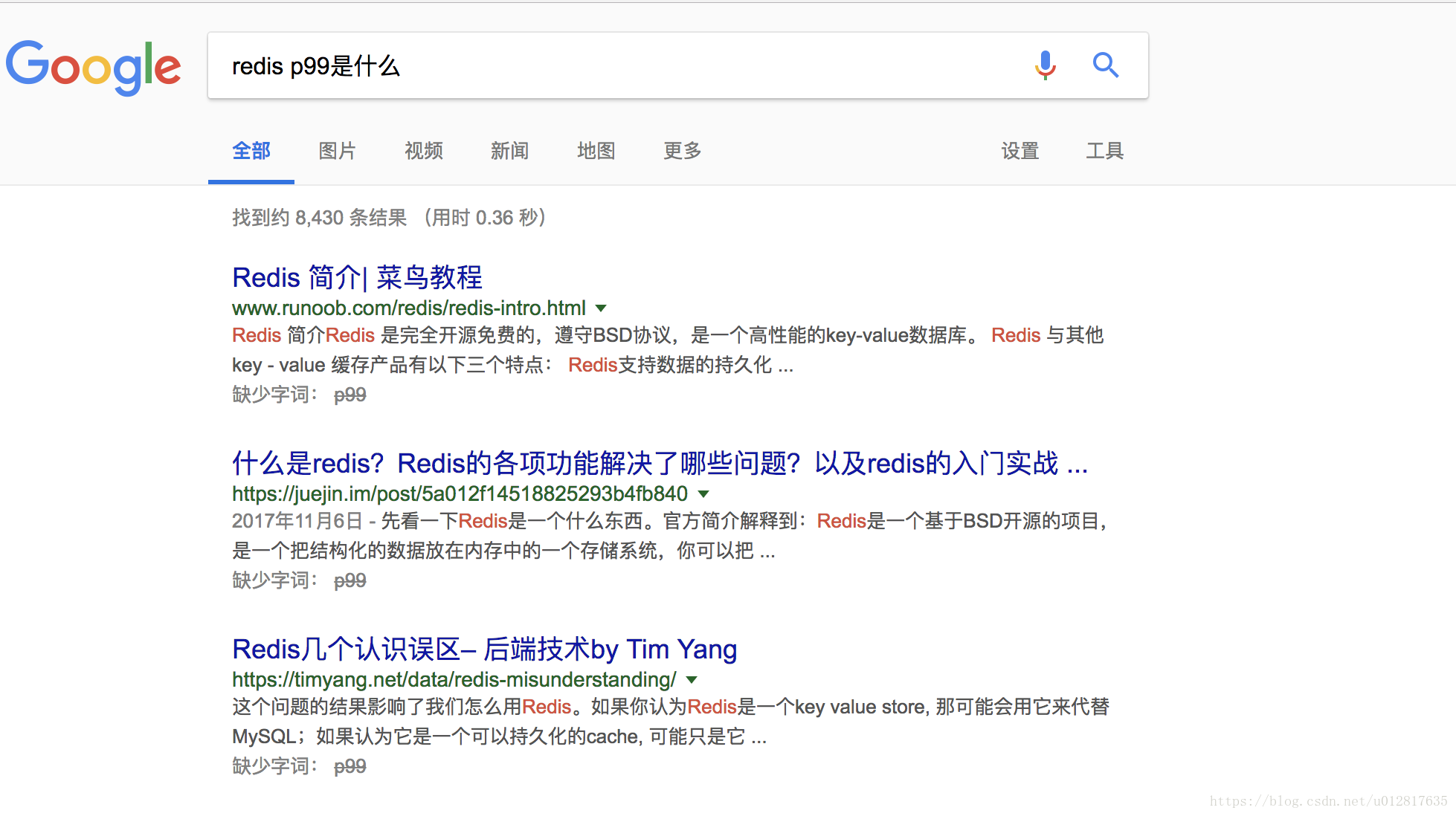Click the Google logo

(94, 67)
